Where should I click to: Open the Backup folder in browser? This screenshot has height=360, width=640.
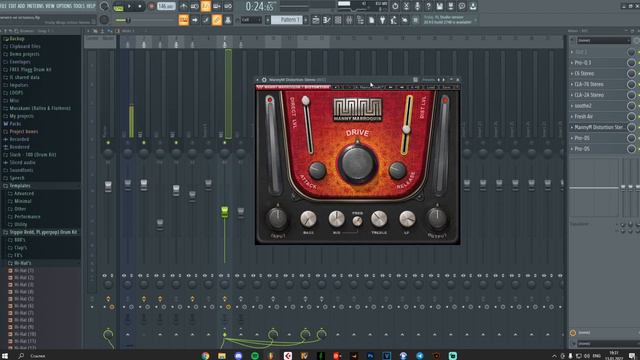[17, 39]
